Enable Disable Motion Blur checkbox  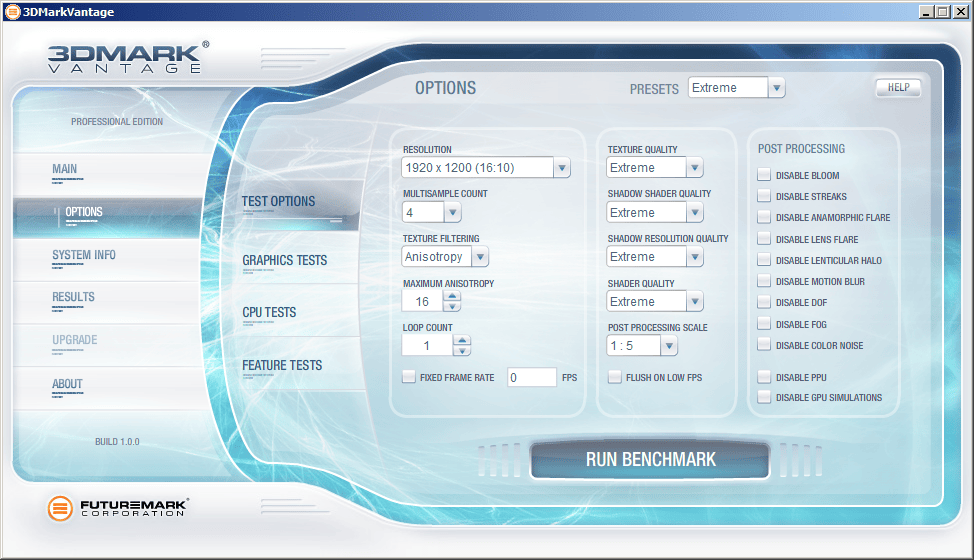764,281
